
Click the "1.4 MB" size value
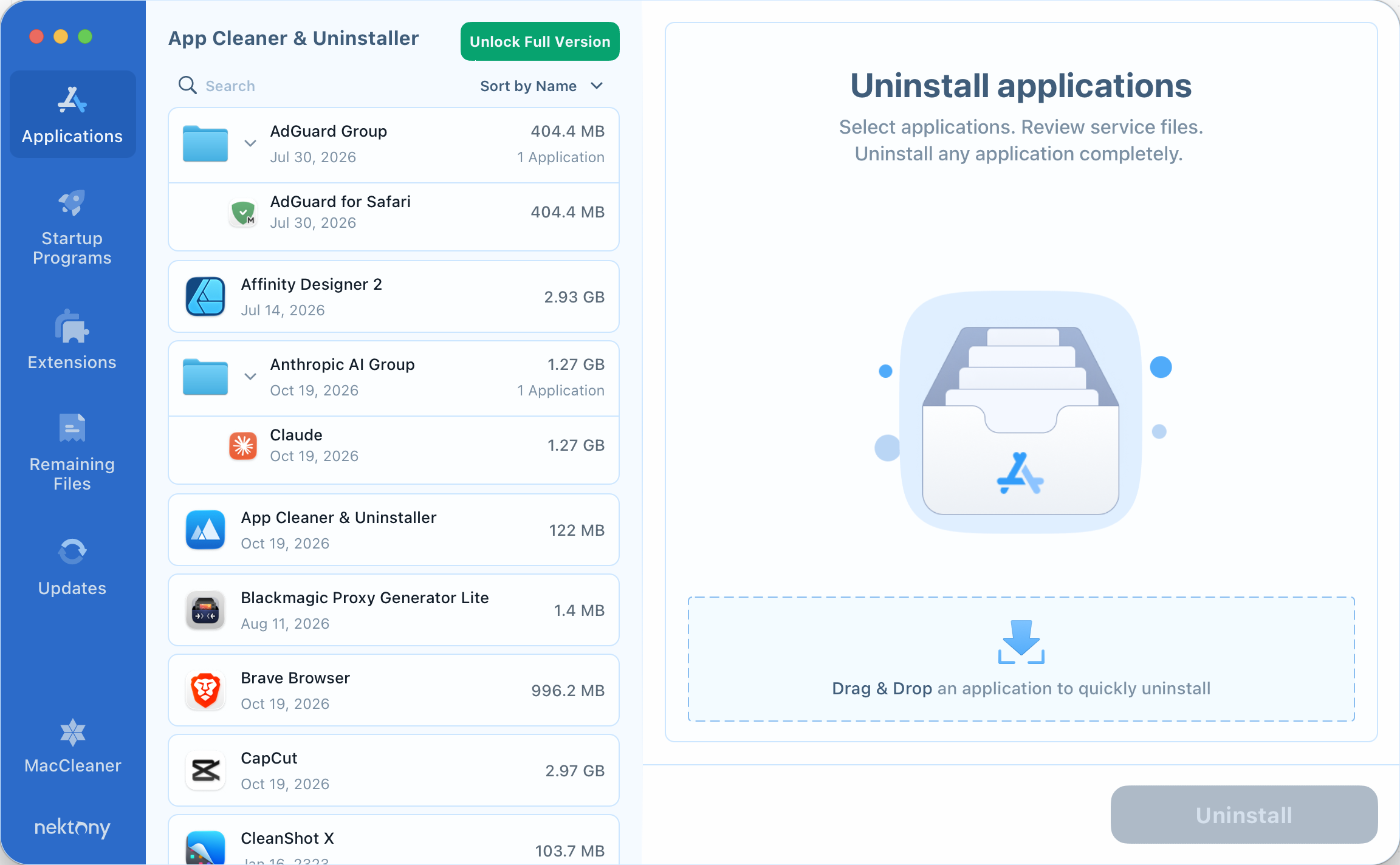click(579, 610)
